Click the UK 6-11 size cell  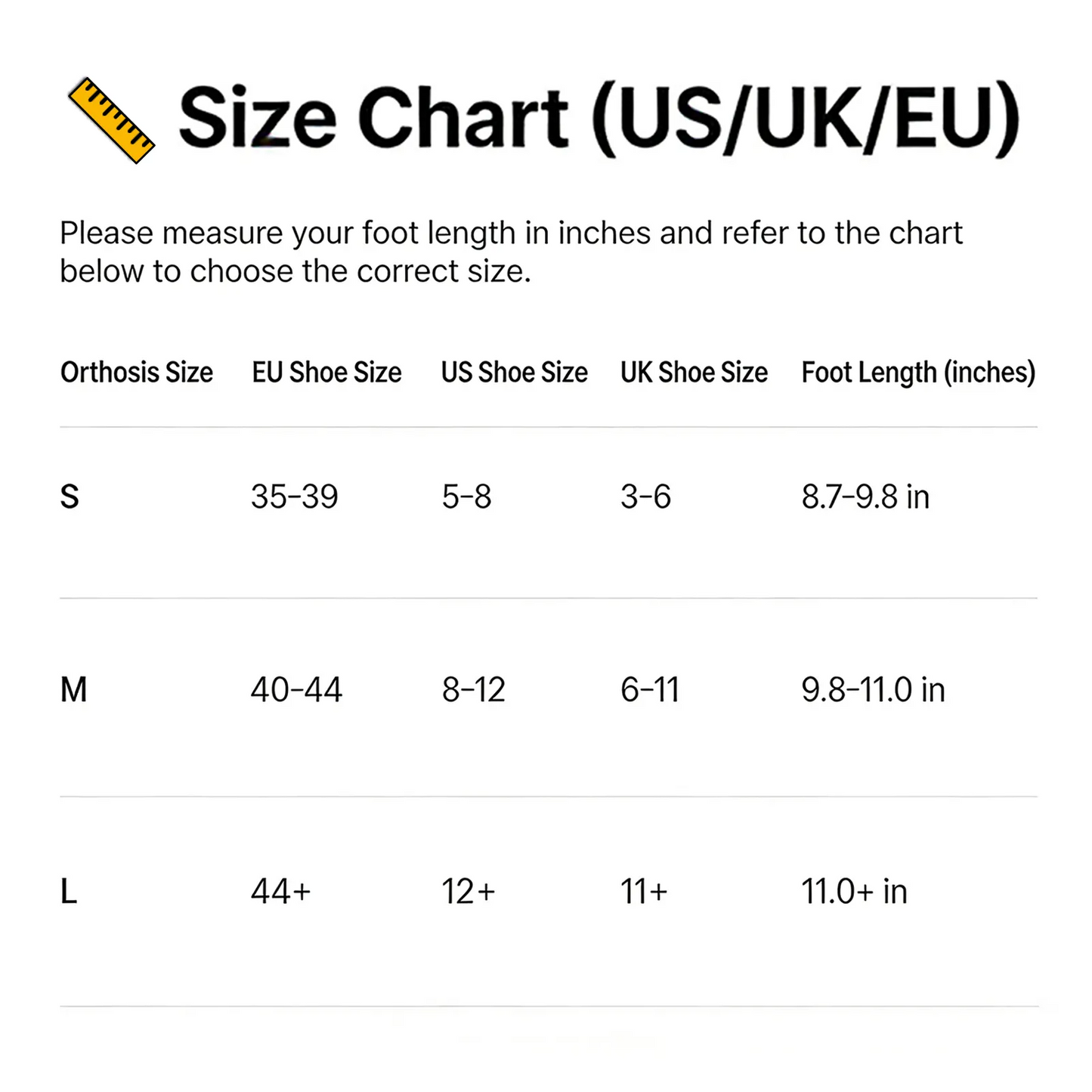(x=650, y=690)
